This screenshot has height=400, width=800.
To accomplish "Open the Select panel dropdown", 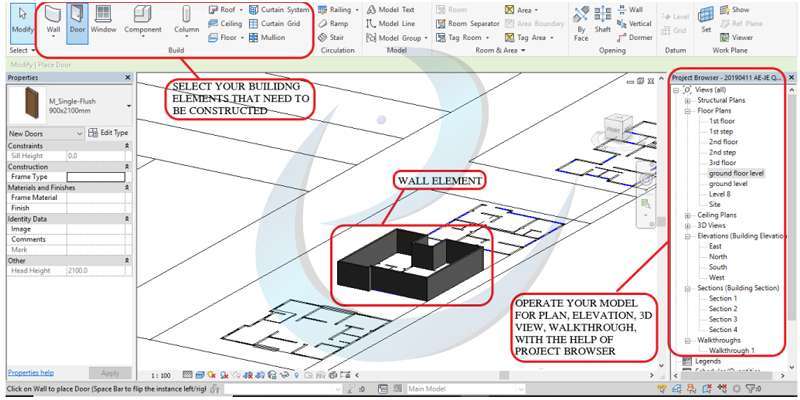I will 22,51.
